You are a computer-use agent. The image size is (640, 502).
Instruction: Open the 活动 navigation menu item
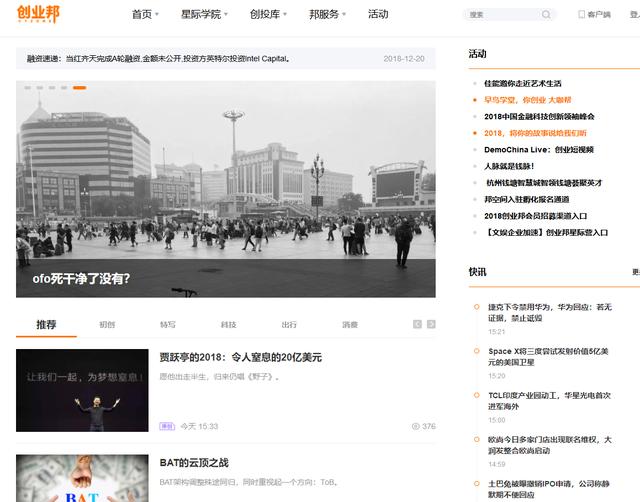click(378, 14)
